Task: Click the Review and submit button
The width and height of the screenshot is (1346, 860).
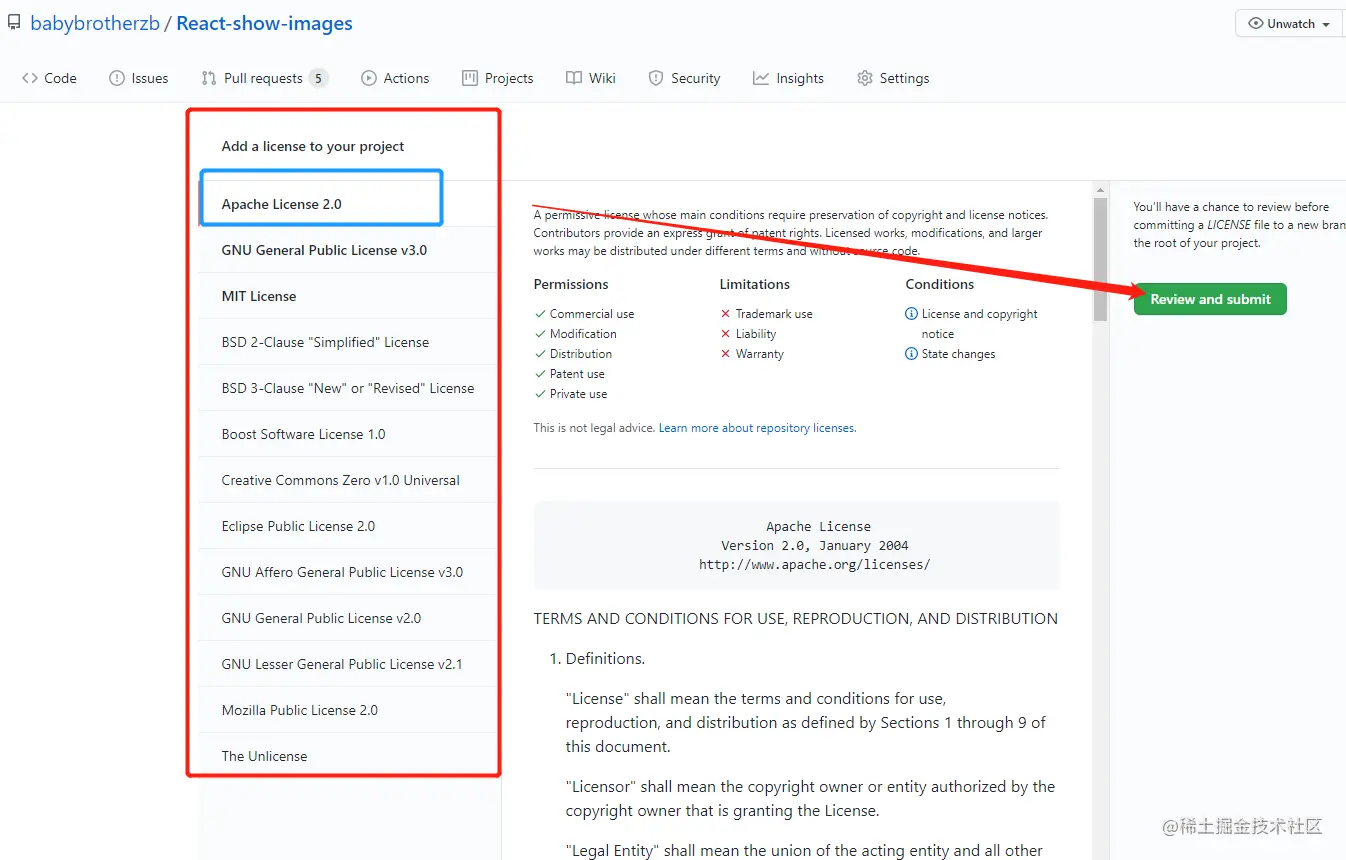Action: [1210, 299]
